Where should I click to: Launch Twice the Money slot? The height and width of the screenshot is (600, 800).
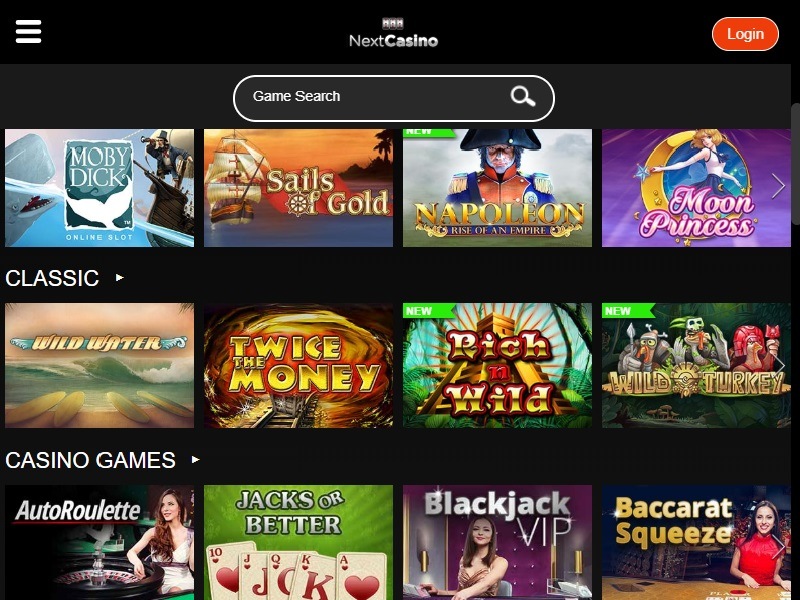click(x=298, y=365)
